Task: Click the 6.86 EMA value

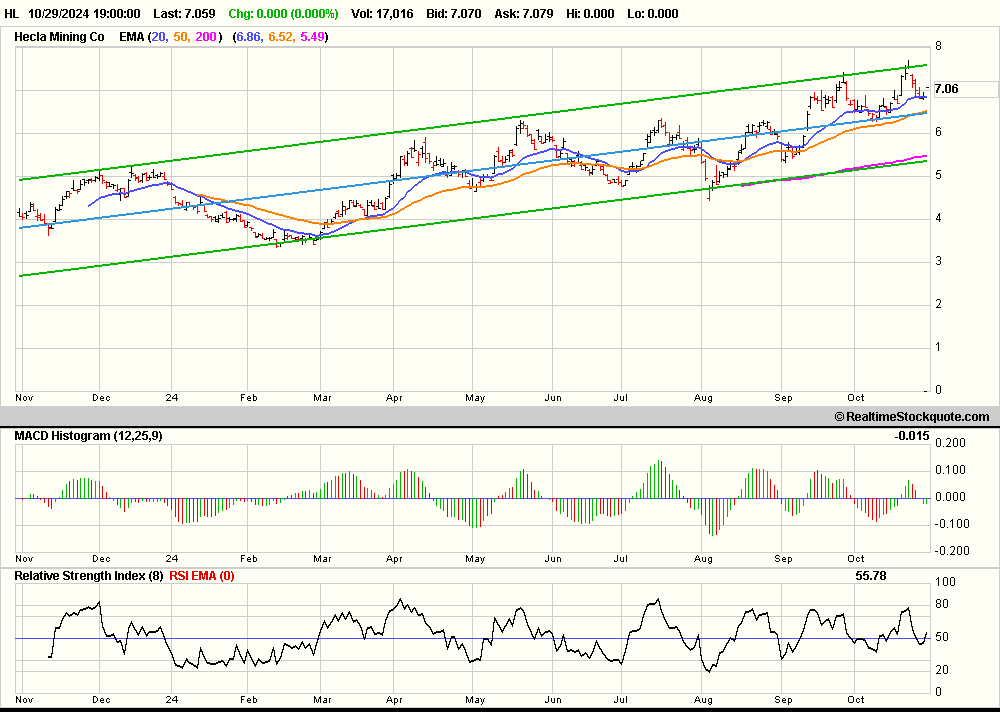Action: point(249,37)
